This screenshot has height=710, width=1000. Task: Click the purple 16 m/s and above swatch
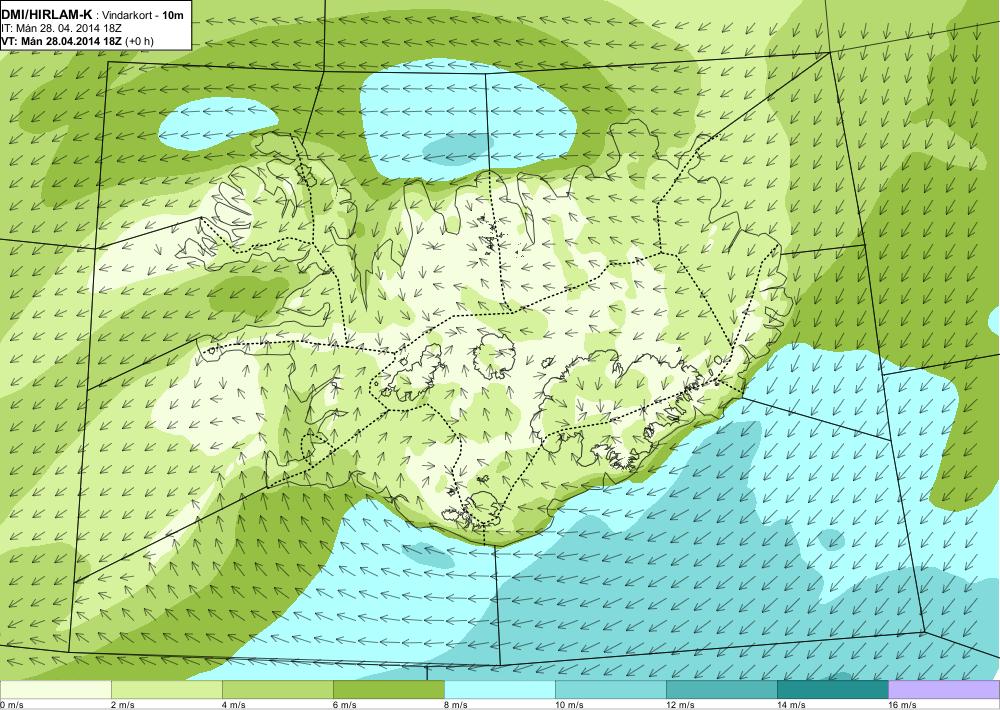[944, 690]
